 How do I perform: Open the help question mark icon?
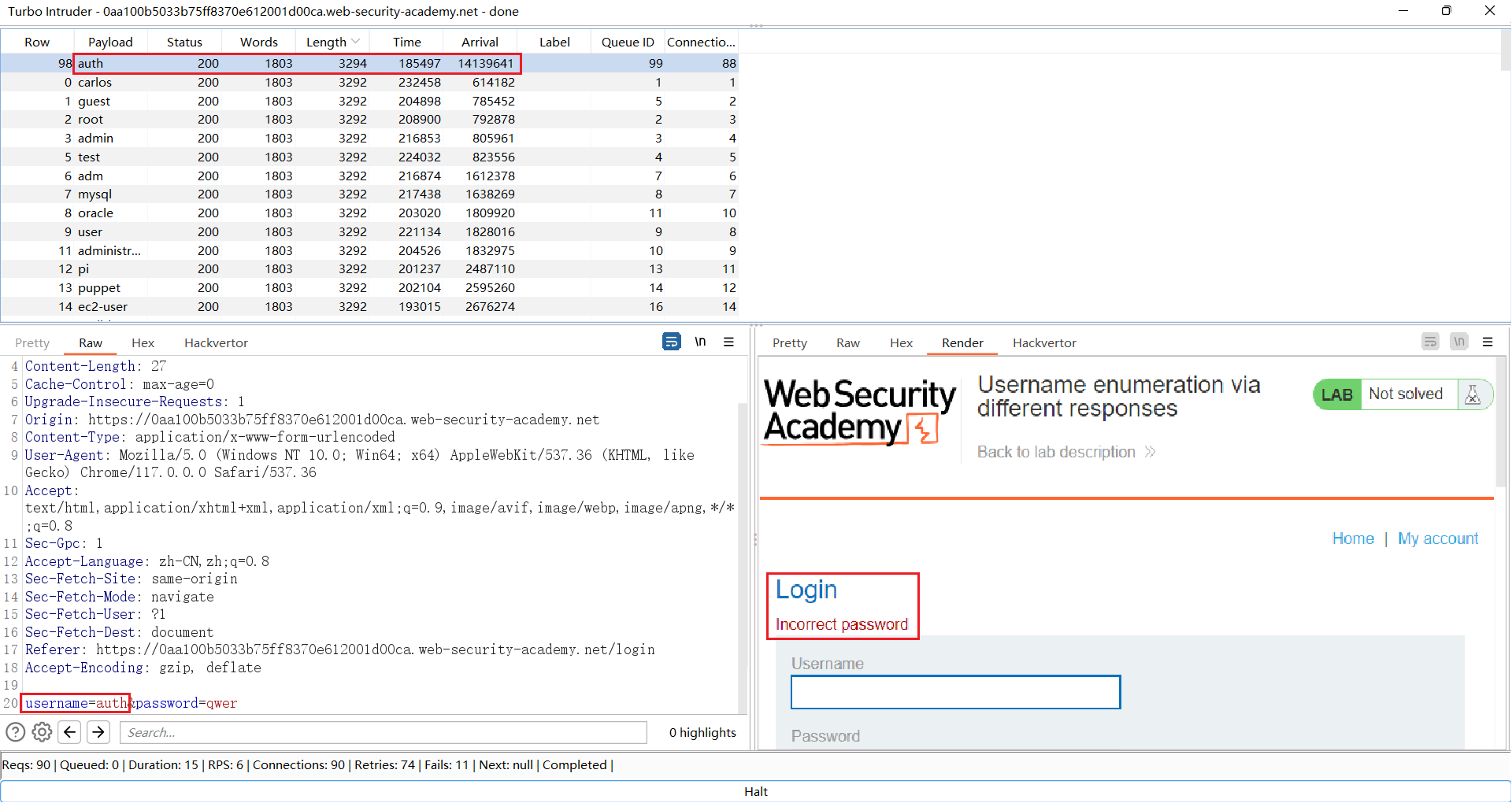click(15, 732)
